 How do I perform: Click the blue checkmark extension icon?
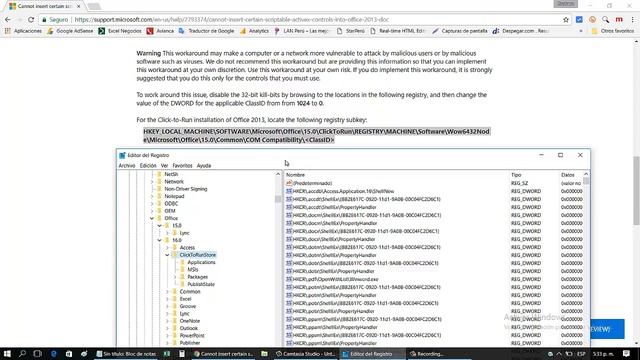tap(579, 20)
